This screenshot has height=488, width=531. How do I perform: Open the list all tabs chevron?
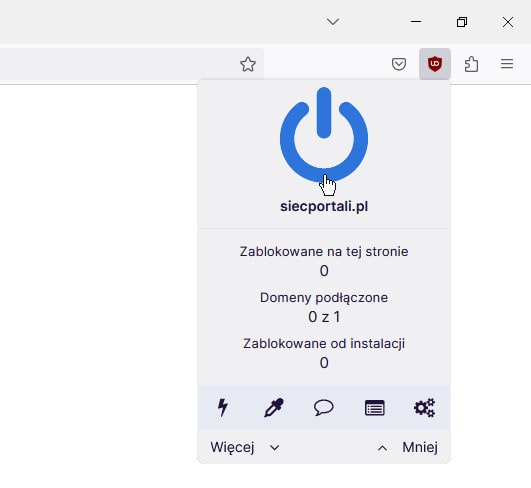tap(333, 22)
